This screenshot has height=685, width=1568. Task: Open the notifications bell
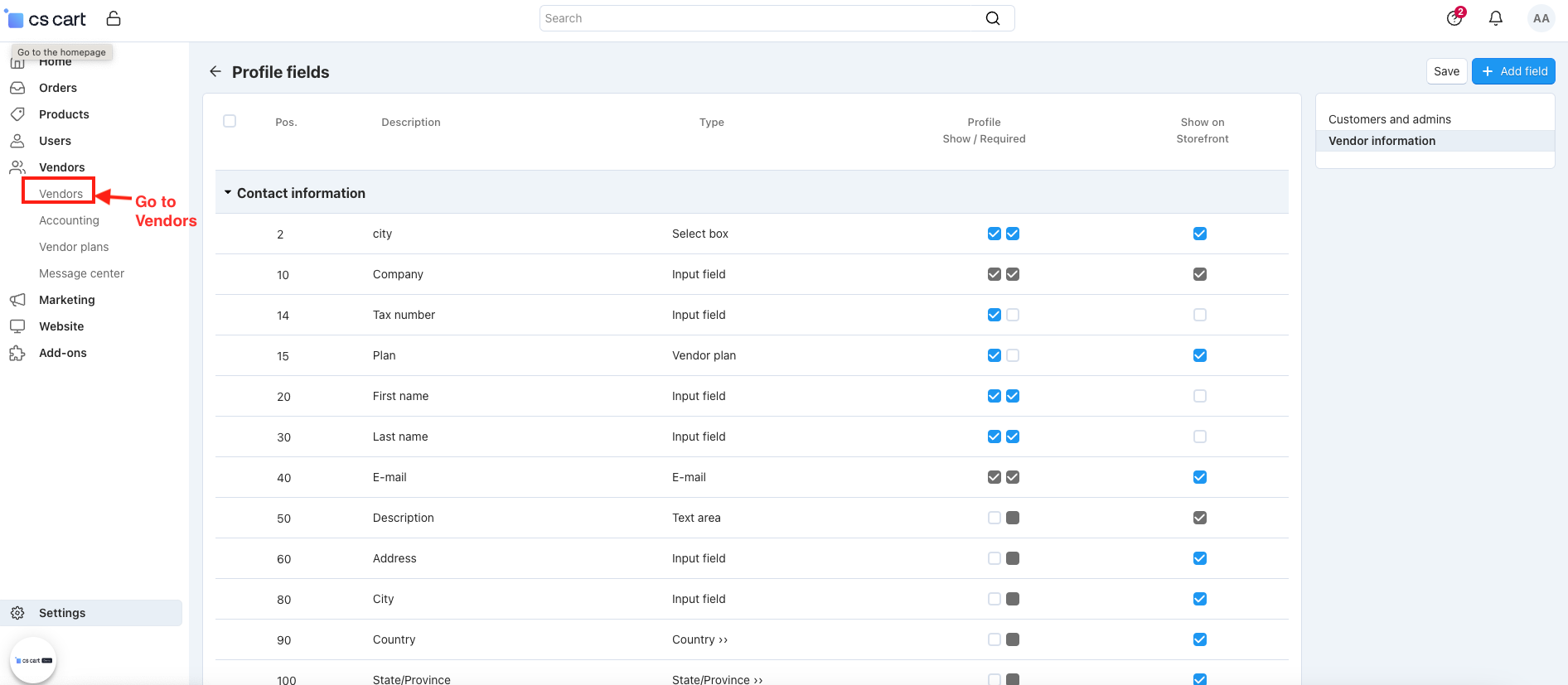point(1496,18)
